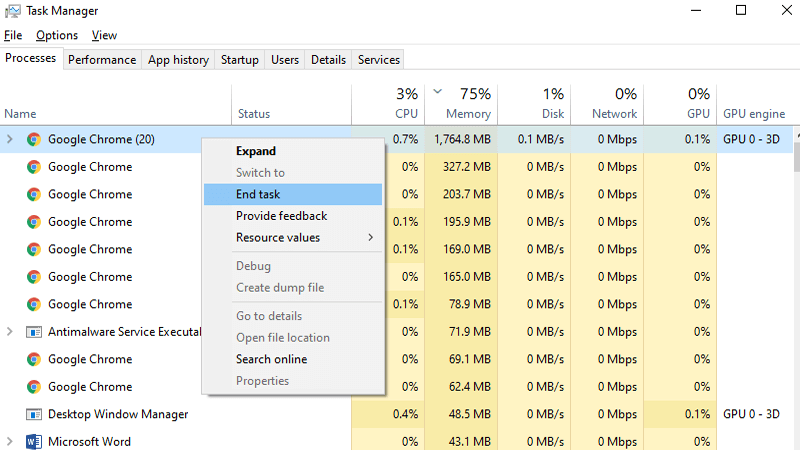Click Chrome icon in the 69.1 MB row

pyautogui.click(x=34, y=359)
